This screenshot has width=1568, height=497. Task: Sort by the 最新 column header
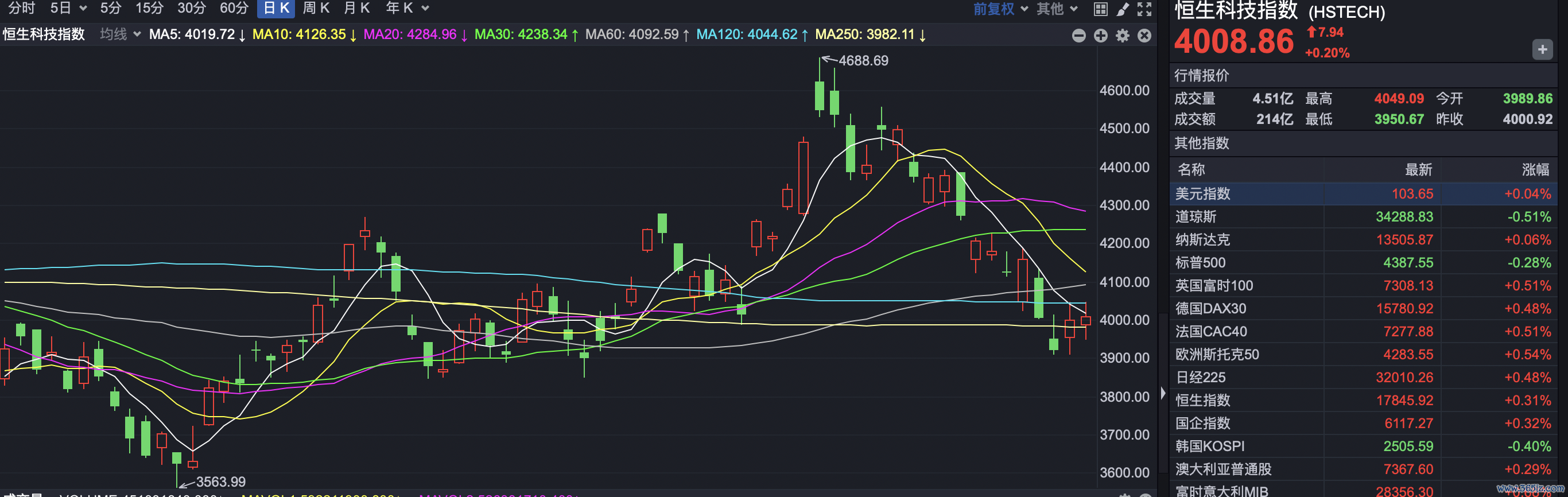(1418, 170)
